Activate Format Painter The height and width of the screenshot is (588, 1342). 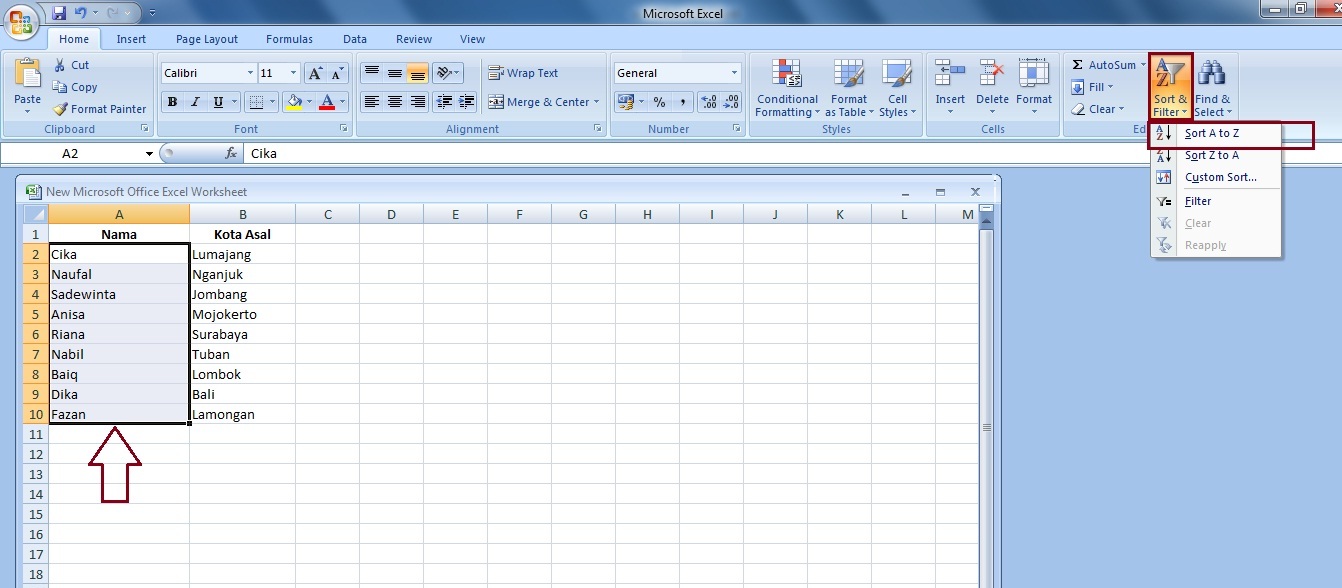99,109
